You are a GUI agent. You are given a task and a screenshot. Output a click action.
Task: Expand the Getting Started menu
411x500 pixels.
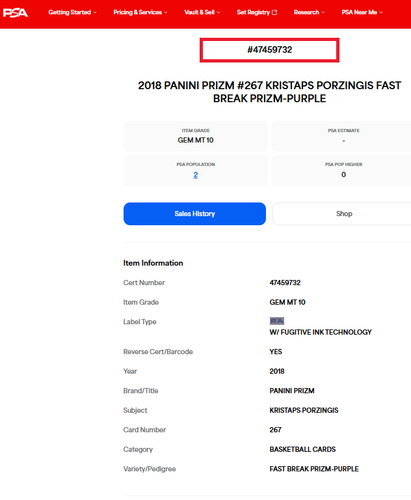pyautogui.click(x=72, y=12)
